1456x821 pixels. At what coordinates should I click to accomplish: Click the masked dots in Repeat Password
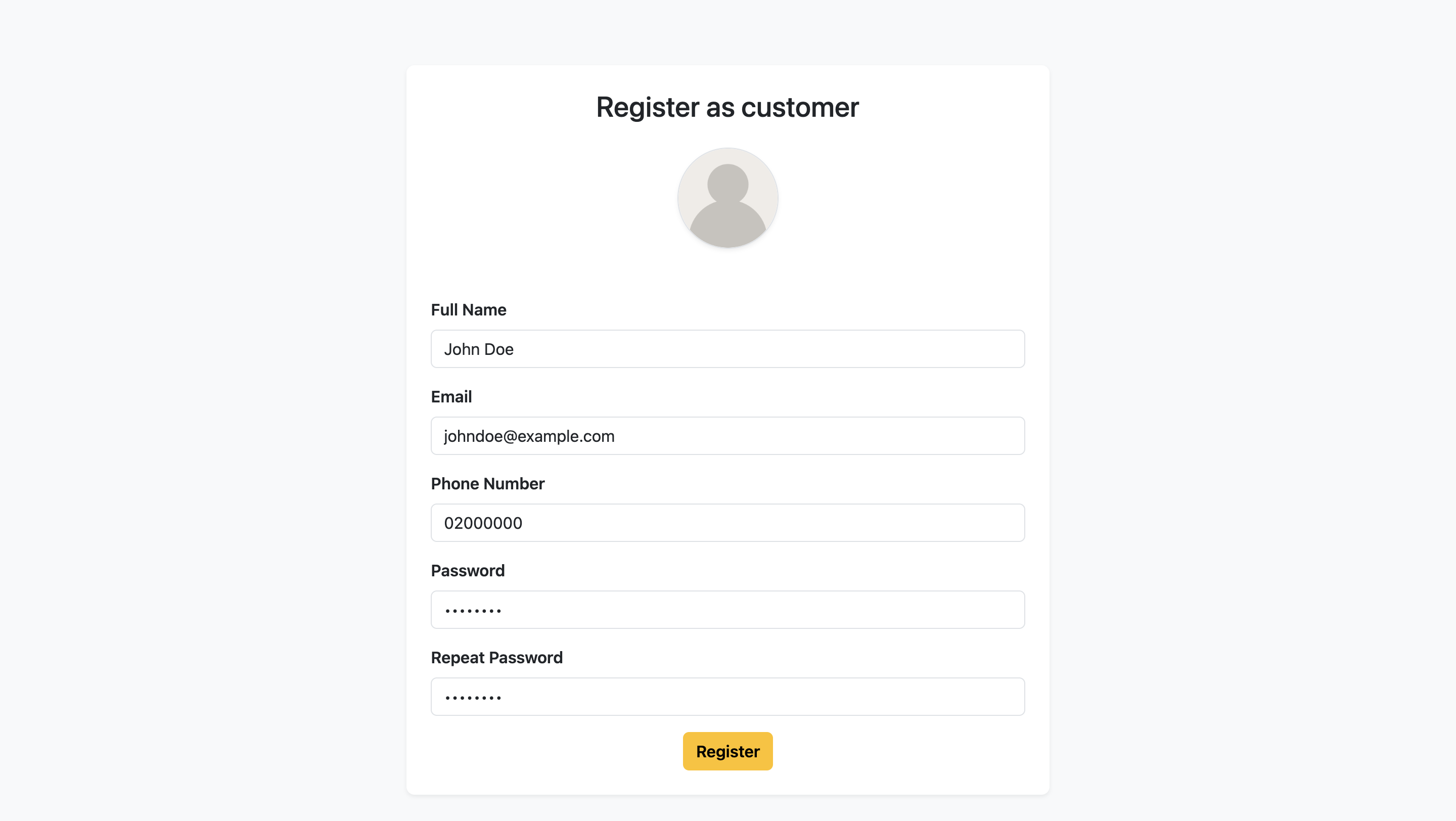click(473, 698)
